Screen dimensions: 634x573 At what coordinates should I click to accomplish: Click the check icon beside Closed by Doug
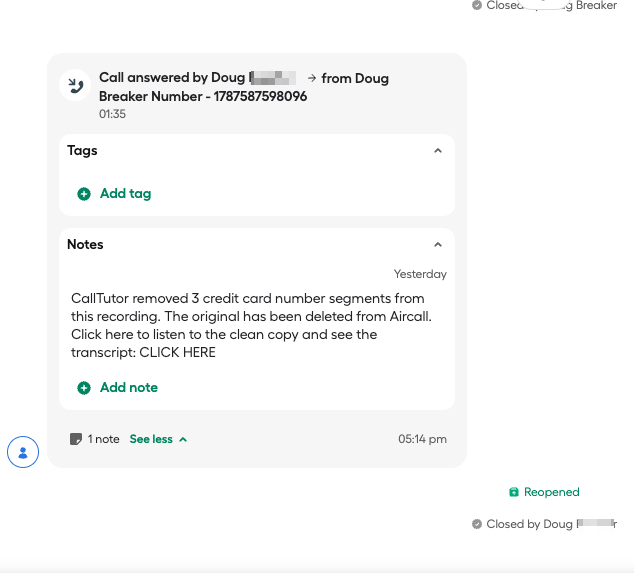tap(477, 524)
